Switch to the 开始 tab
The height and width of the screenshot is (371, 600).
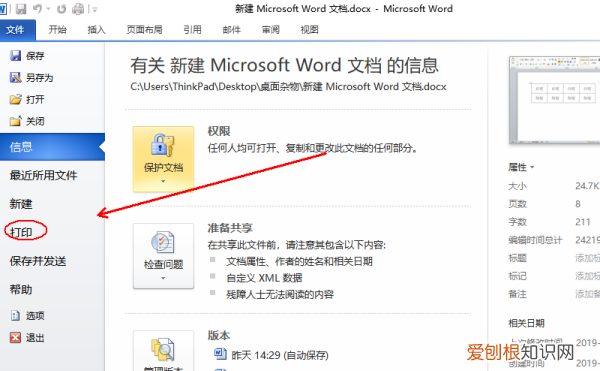tap(57, 29)
